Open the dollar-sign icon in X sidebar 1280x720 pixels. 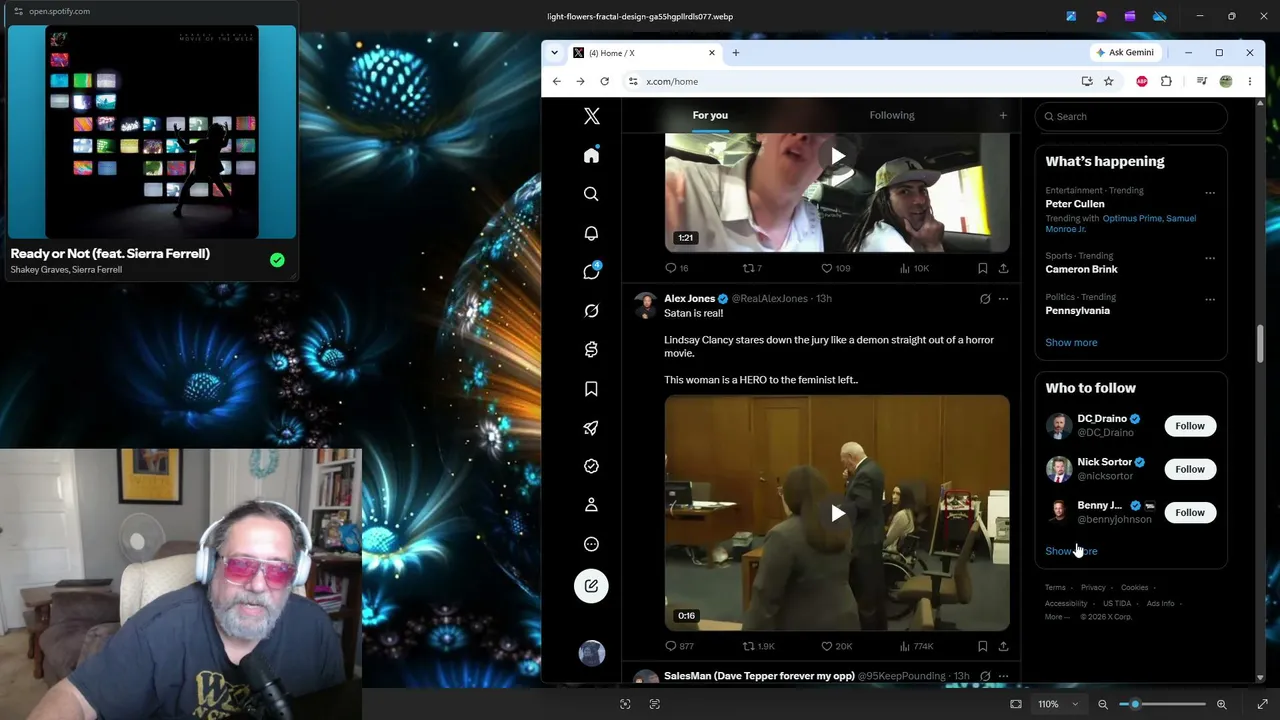click(x=591, y=349)
